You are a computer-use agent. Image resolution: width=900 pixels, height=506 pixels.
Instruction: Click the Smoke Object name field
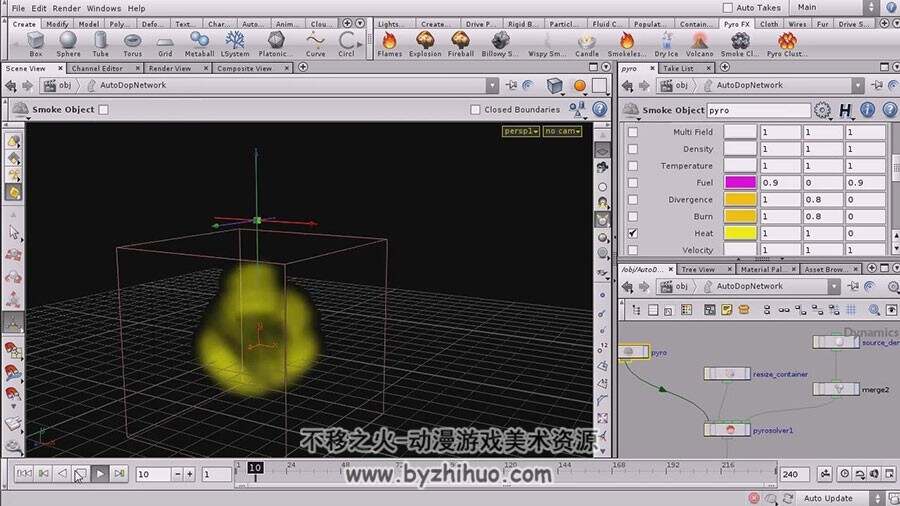(x=758, y=110)
